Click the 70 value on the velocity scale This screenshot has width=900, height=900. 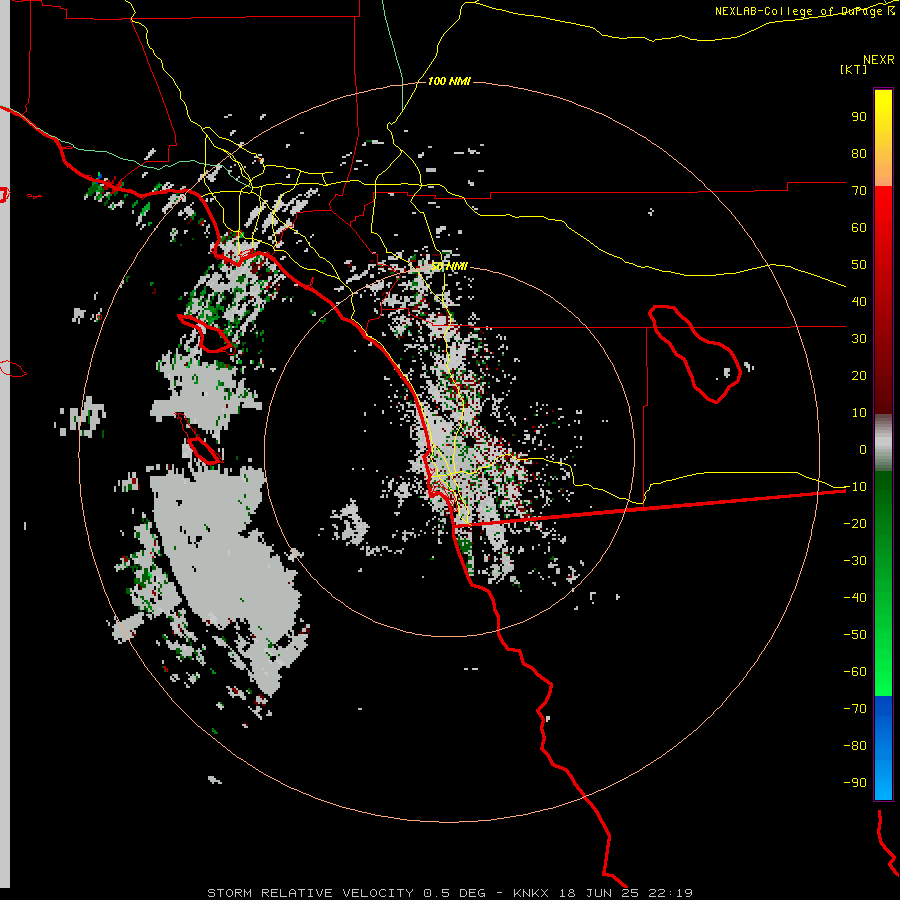[x=859, y=191]
